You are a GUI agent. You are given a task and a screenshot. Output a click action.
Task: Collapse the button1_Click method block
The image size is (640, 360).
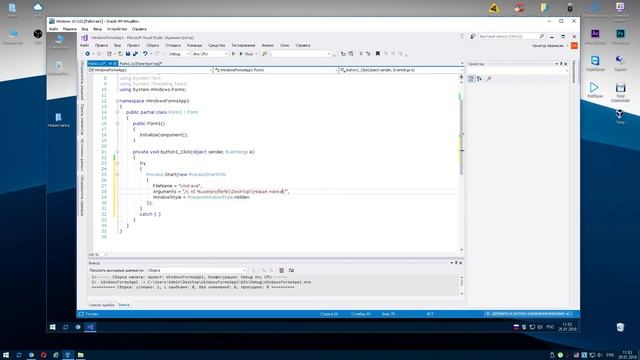[x=118, y=152]
